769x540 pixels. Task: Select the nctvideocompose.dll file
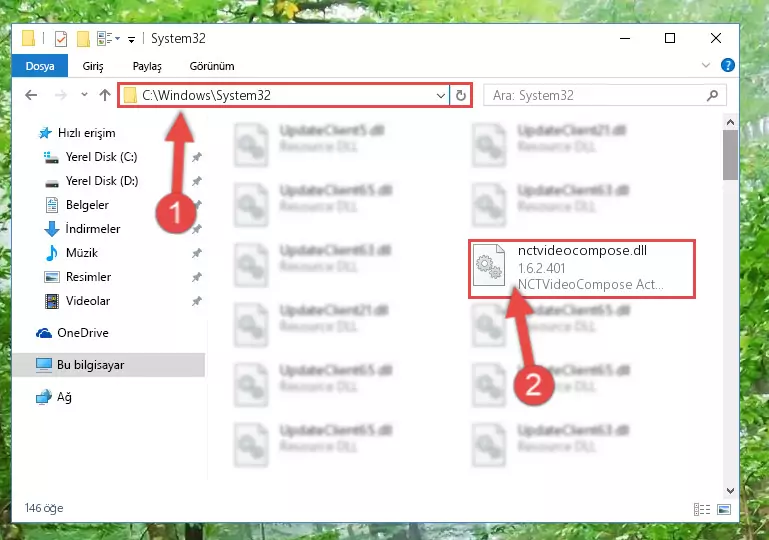coord(582,268)
